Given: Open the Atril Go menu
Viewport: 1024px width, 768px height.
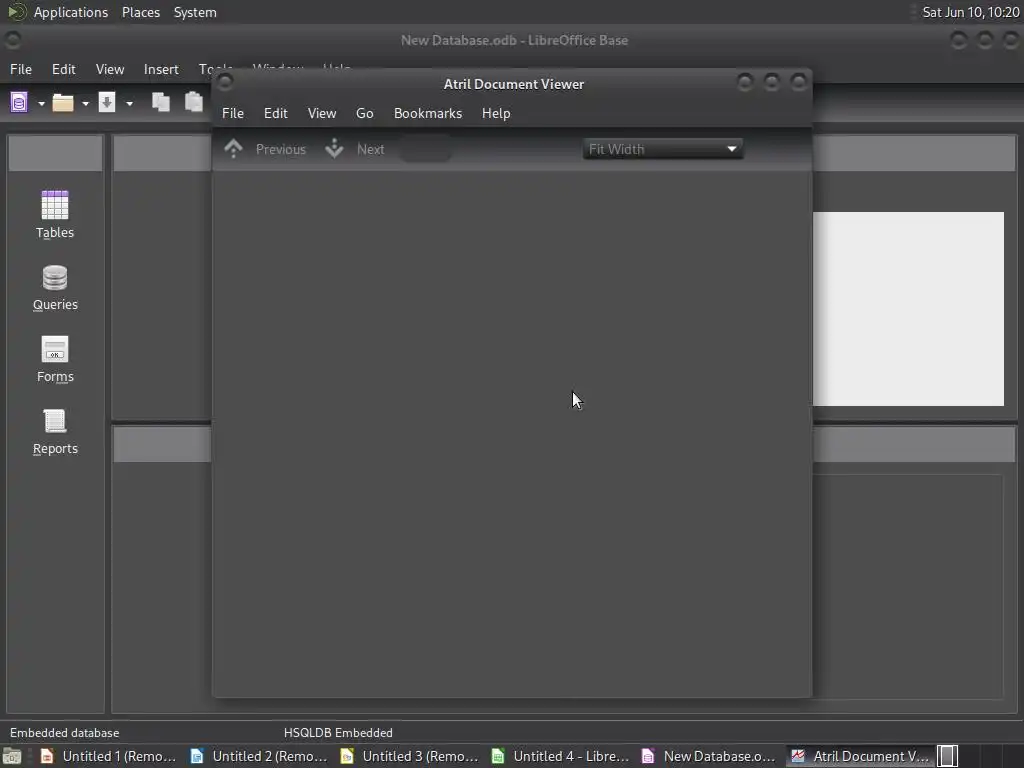Looking at the screenshot, I should (364, 113).
